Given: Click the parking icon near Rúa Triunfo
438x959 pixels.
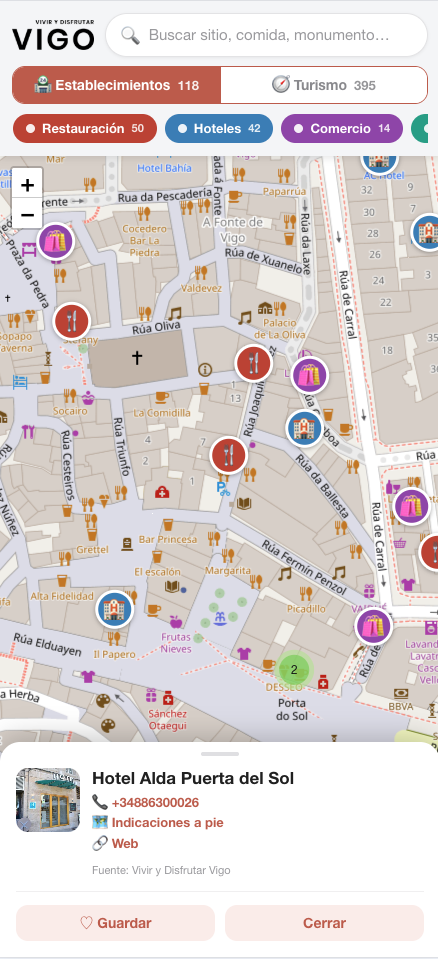Looking at the screenshot, I should (x=223, y=488).
